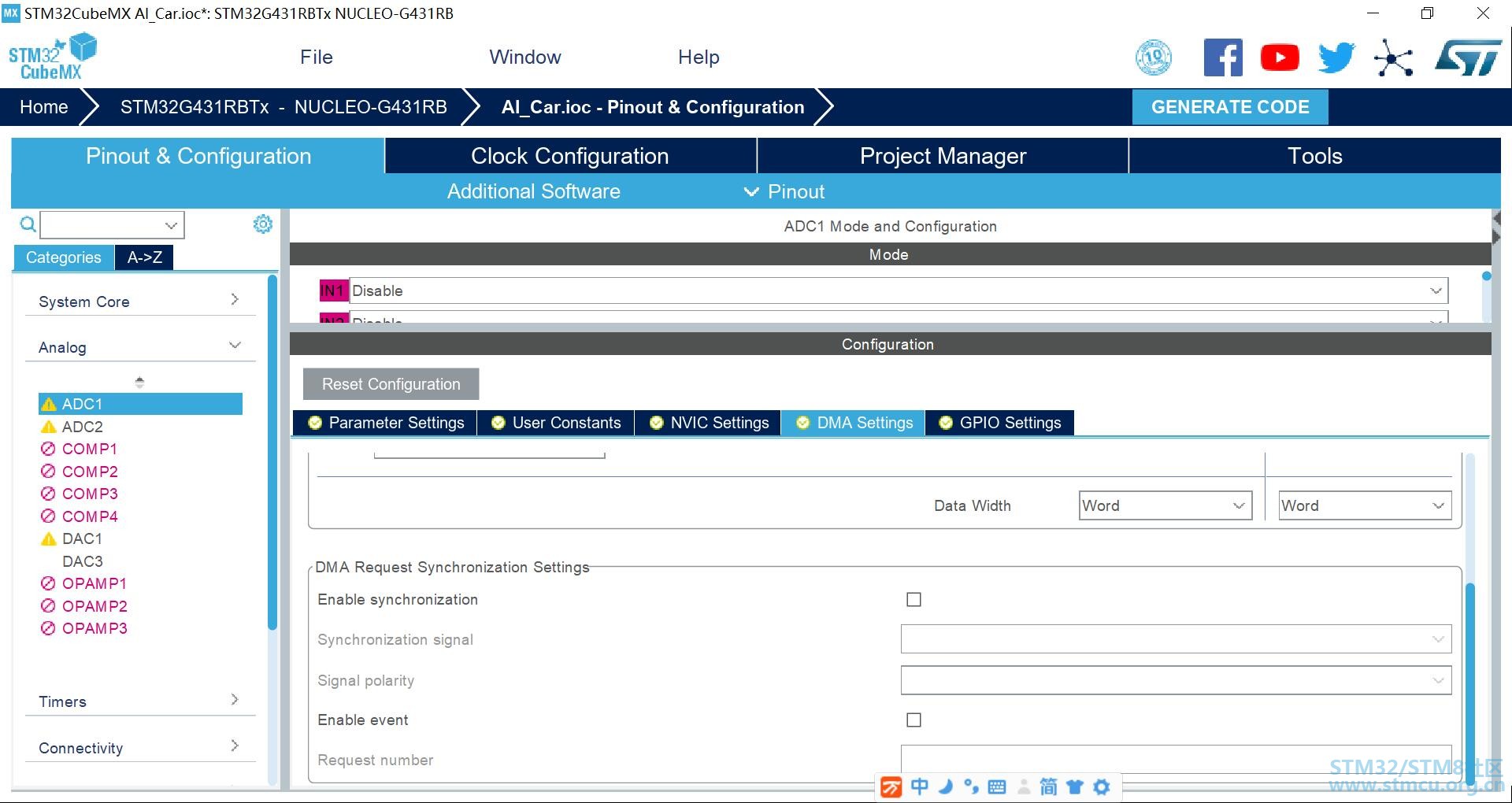The width and height of the screenshot is (1512, 803).
Task: Switch to the A->Z list tab
Action: [x=144, y=257]
